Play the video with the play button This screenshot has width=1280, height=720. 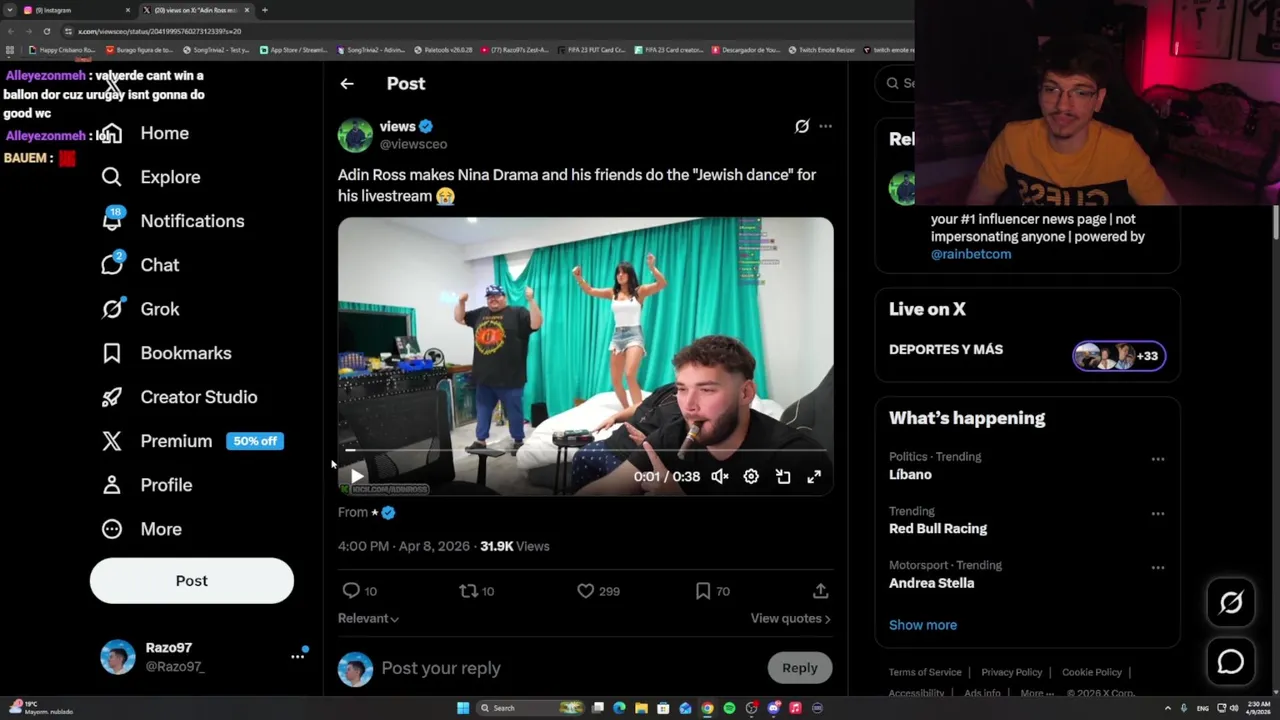click(357, 477)
